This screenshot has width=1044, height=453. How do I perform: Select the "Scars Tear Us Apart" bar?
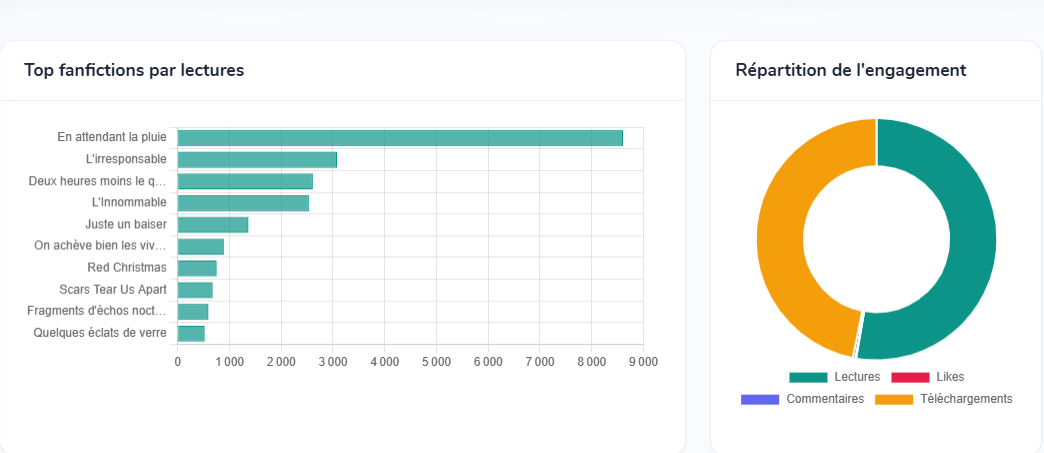(x=195, y=290)
